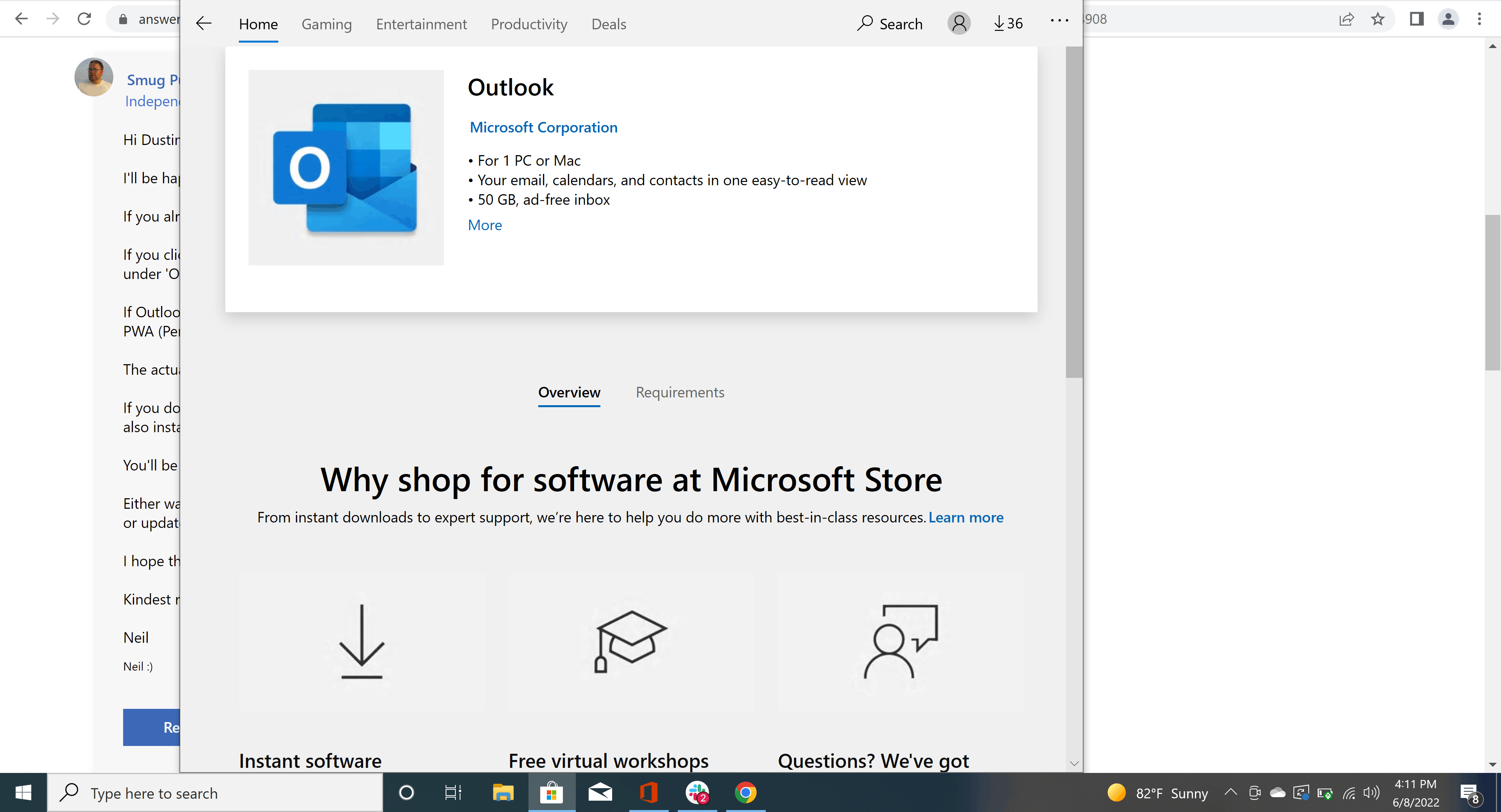The image size is (1501, 812).
Task: Open File Explorer from the taskbar
Action: pyautogui.click(x=503, y=793)
